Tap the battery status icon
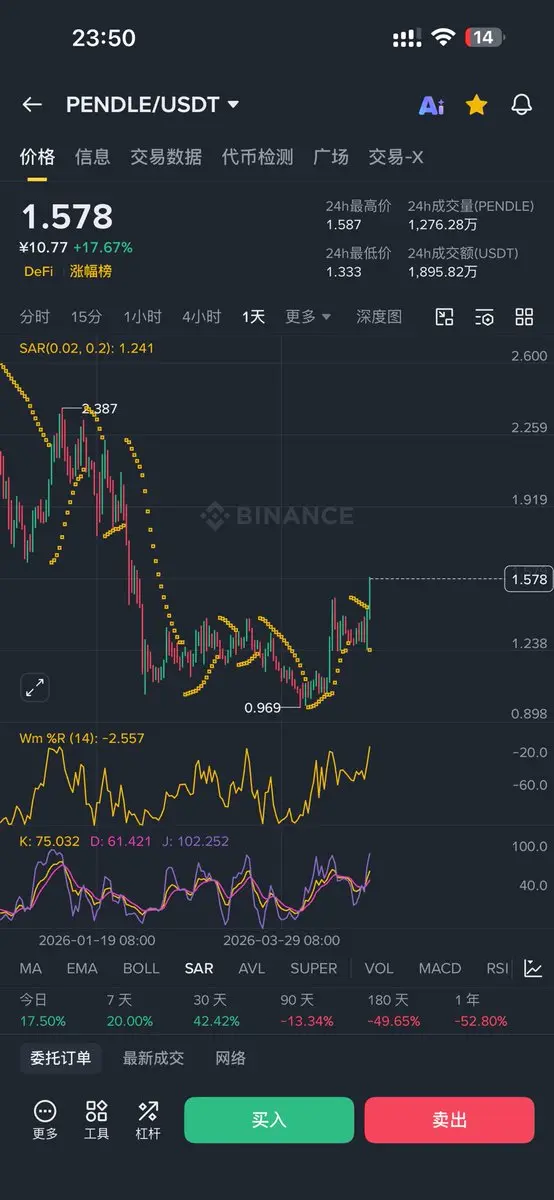 (484, 37)
